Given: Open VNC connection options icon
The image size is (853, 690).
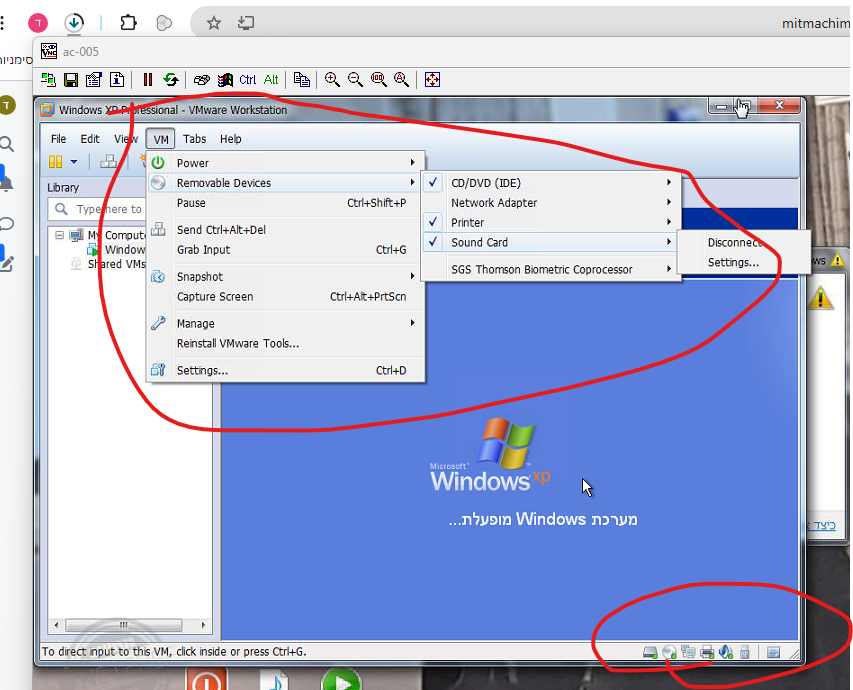Looking at the screenshot, I should pos(94,80).
